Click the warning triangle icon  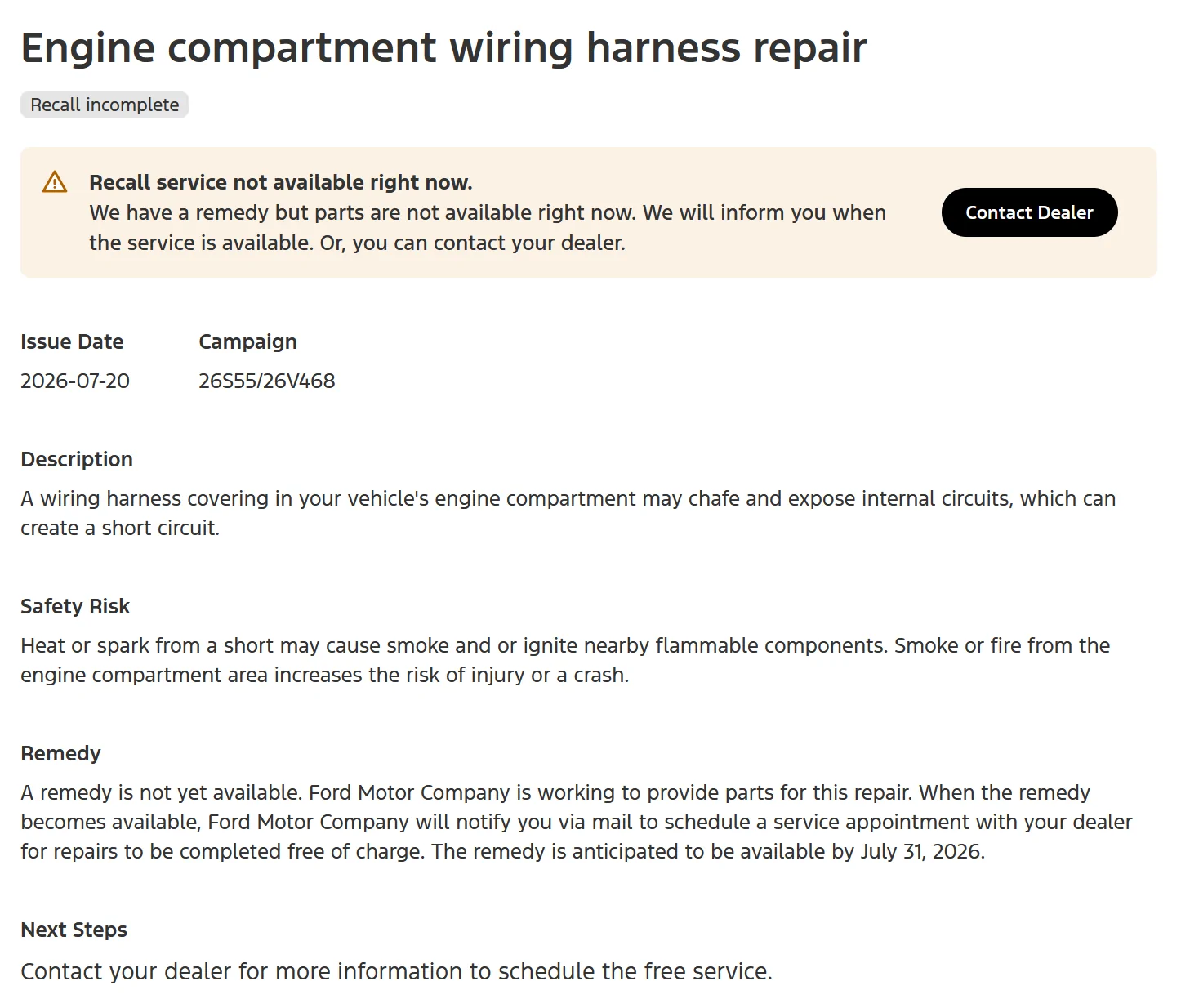pos(55,182)
